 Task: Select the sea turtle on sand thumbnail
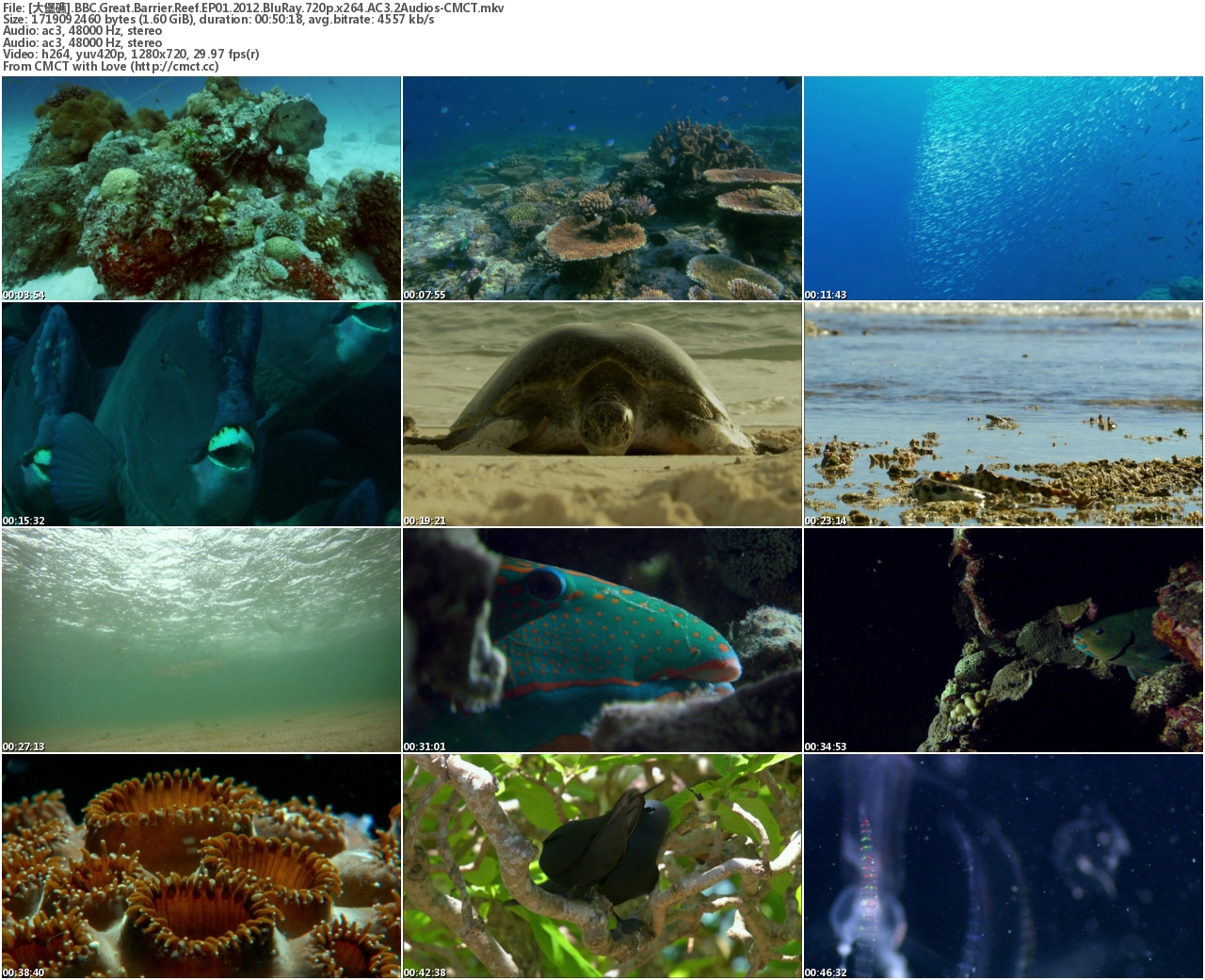coord(602,414)
